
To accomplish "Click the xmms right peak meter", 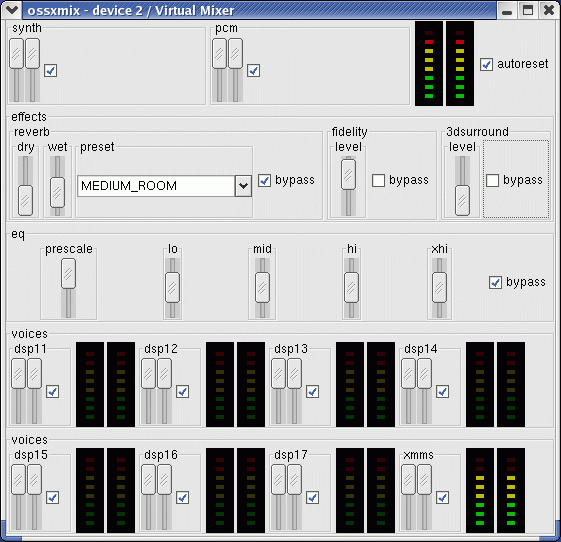I will (511, 490).
